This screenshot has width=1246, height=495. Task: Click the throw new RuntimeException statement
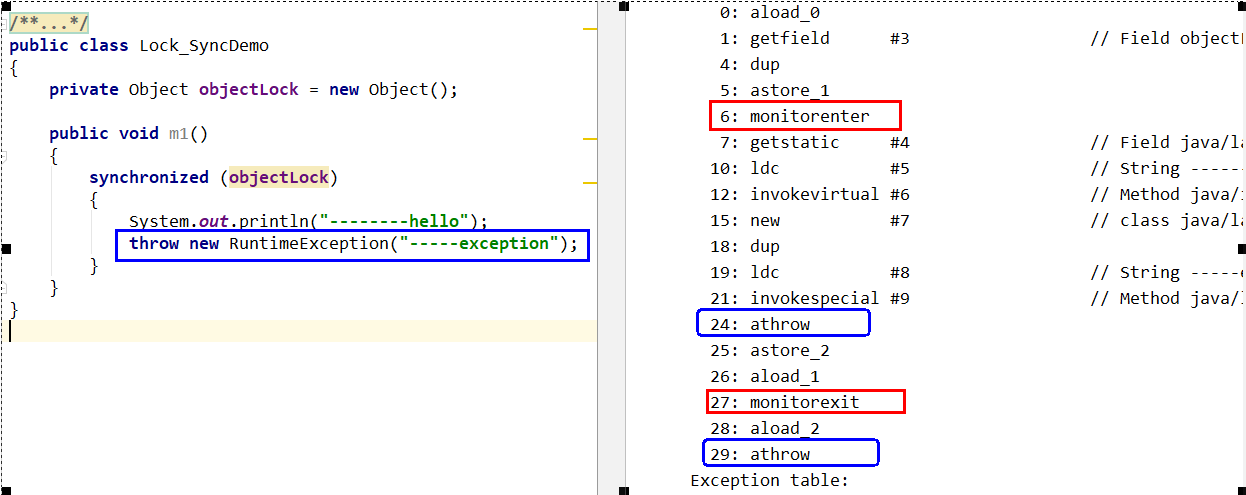[x=352, y=244]
